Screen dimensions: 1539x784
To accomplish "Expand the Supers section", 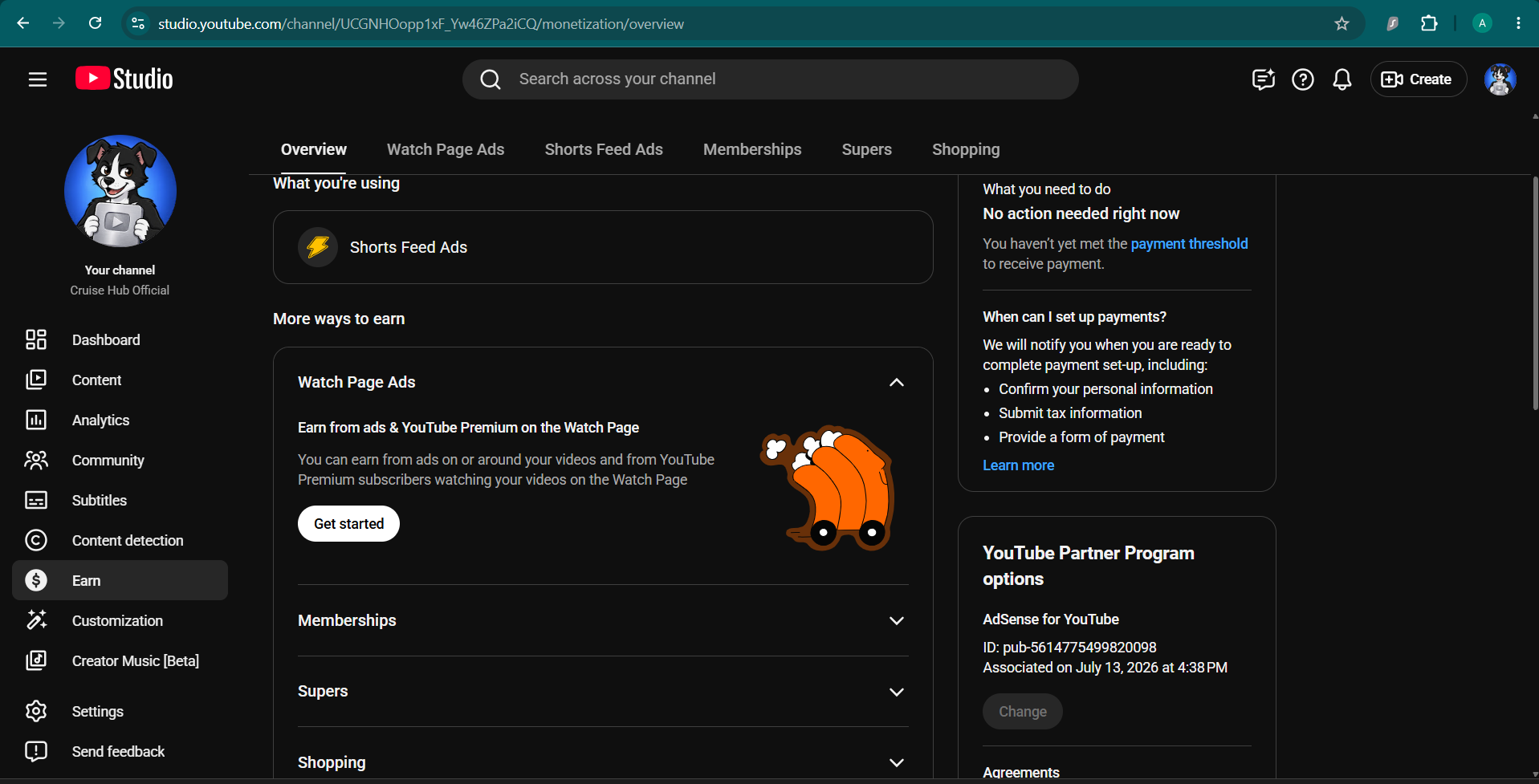I will click(897, 692).
